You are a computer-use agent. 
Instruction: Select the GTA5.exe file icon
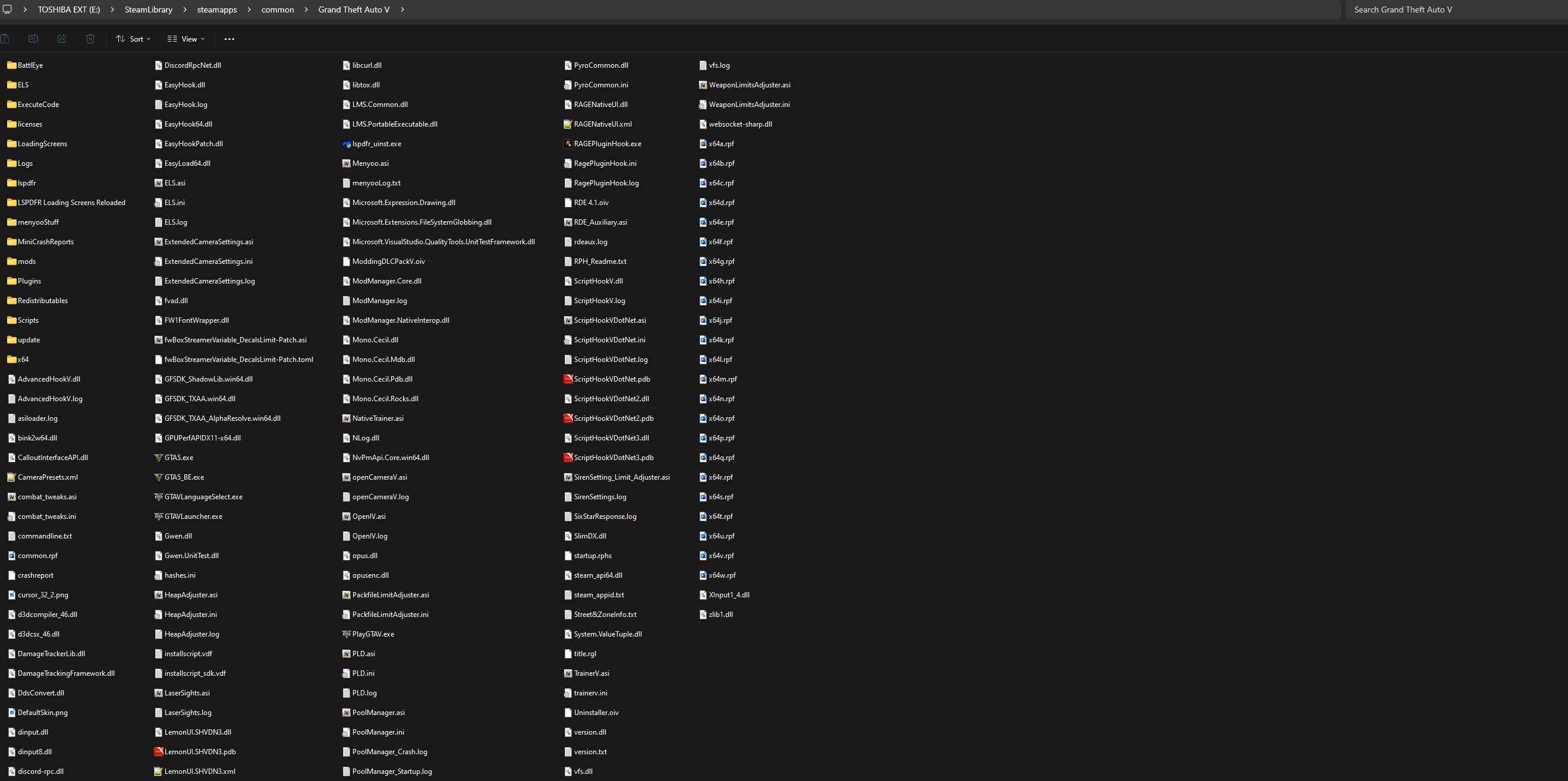click(x=158, y=458)
